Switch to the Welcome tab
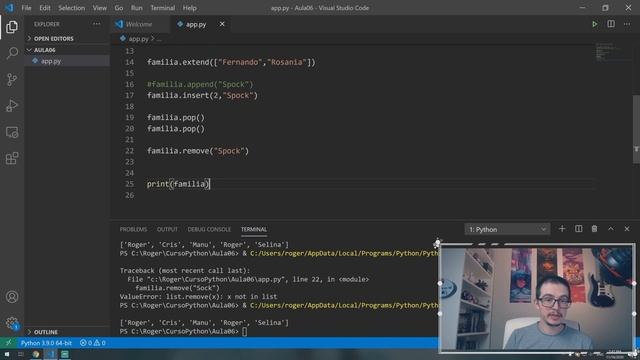 point(139,24)
